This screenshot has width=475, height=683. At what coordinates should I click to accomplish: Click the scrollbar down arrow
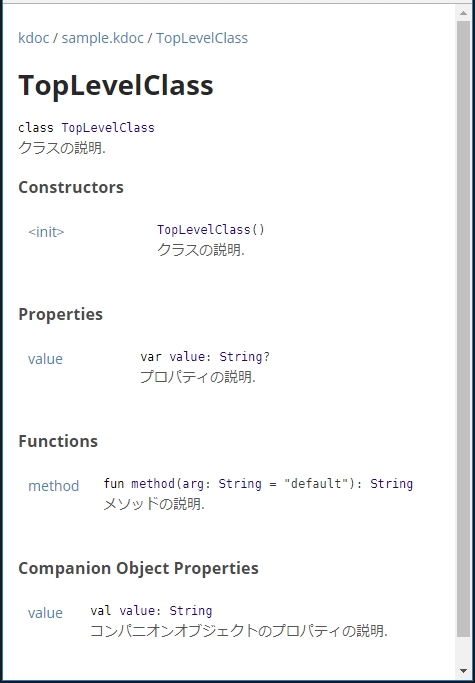464,671
